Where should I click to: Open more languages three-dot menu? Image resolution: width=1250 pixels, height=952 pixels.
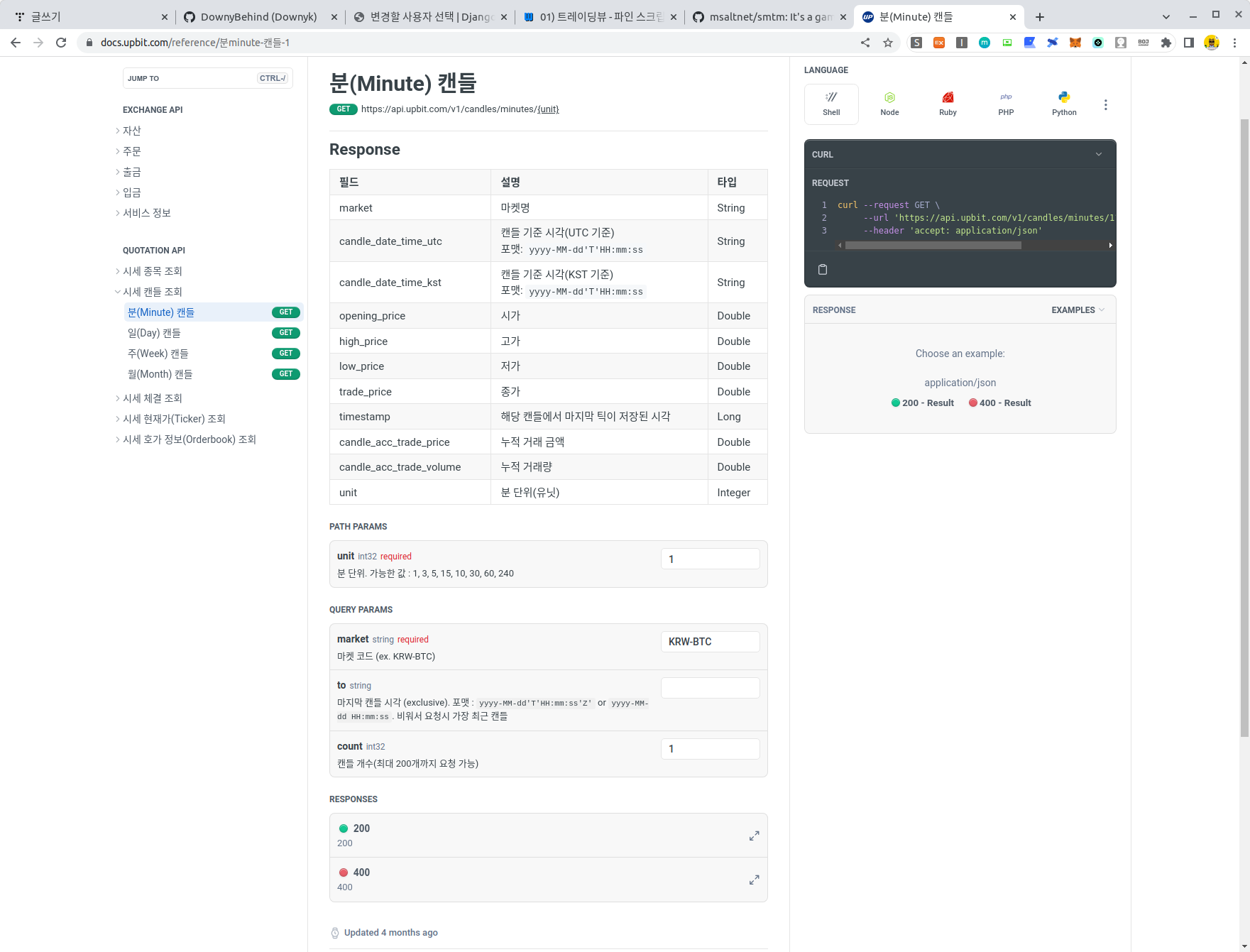coord(1105,105)
